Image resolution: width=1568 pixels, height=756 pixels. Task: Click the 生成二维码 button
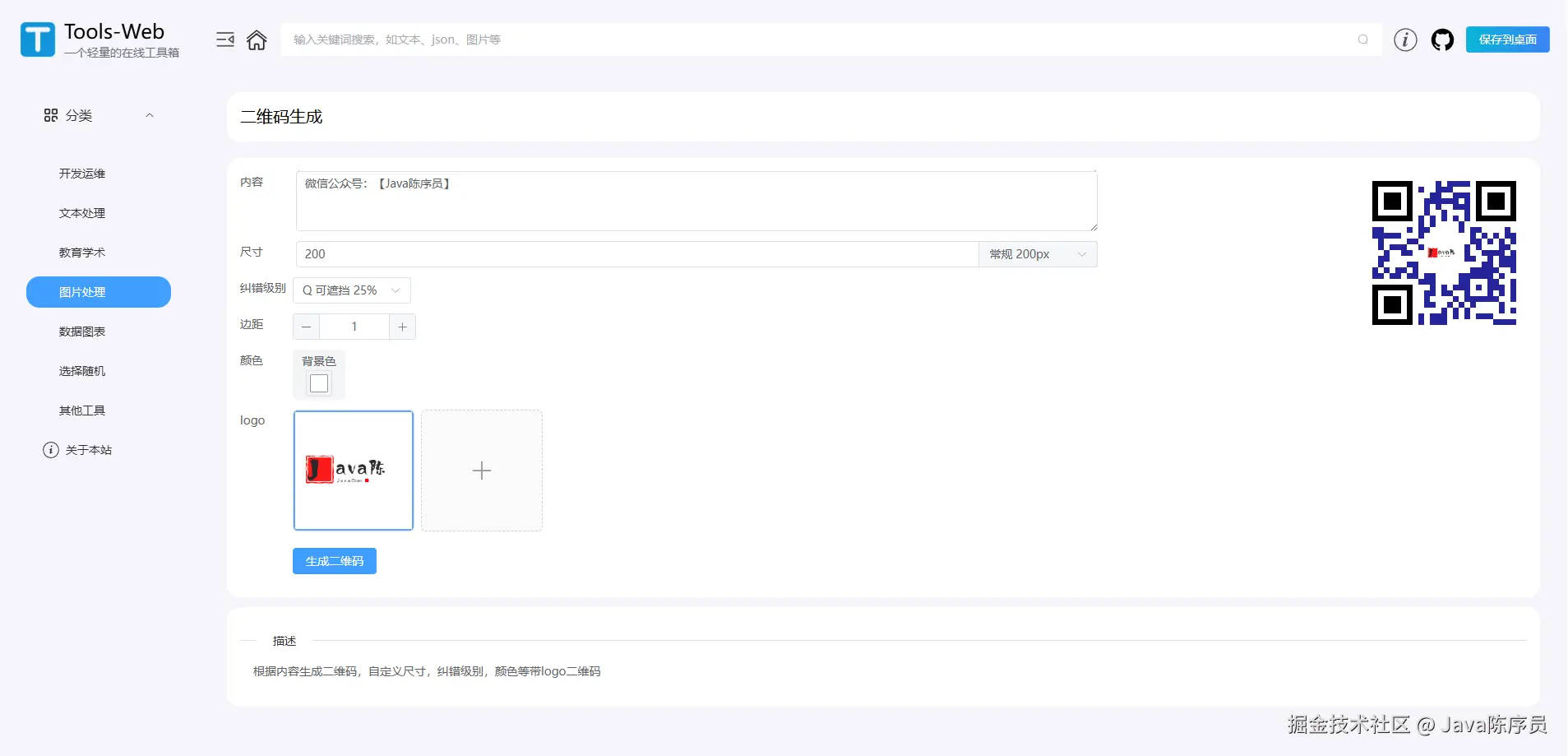tap(335, 561)
